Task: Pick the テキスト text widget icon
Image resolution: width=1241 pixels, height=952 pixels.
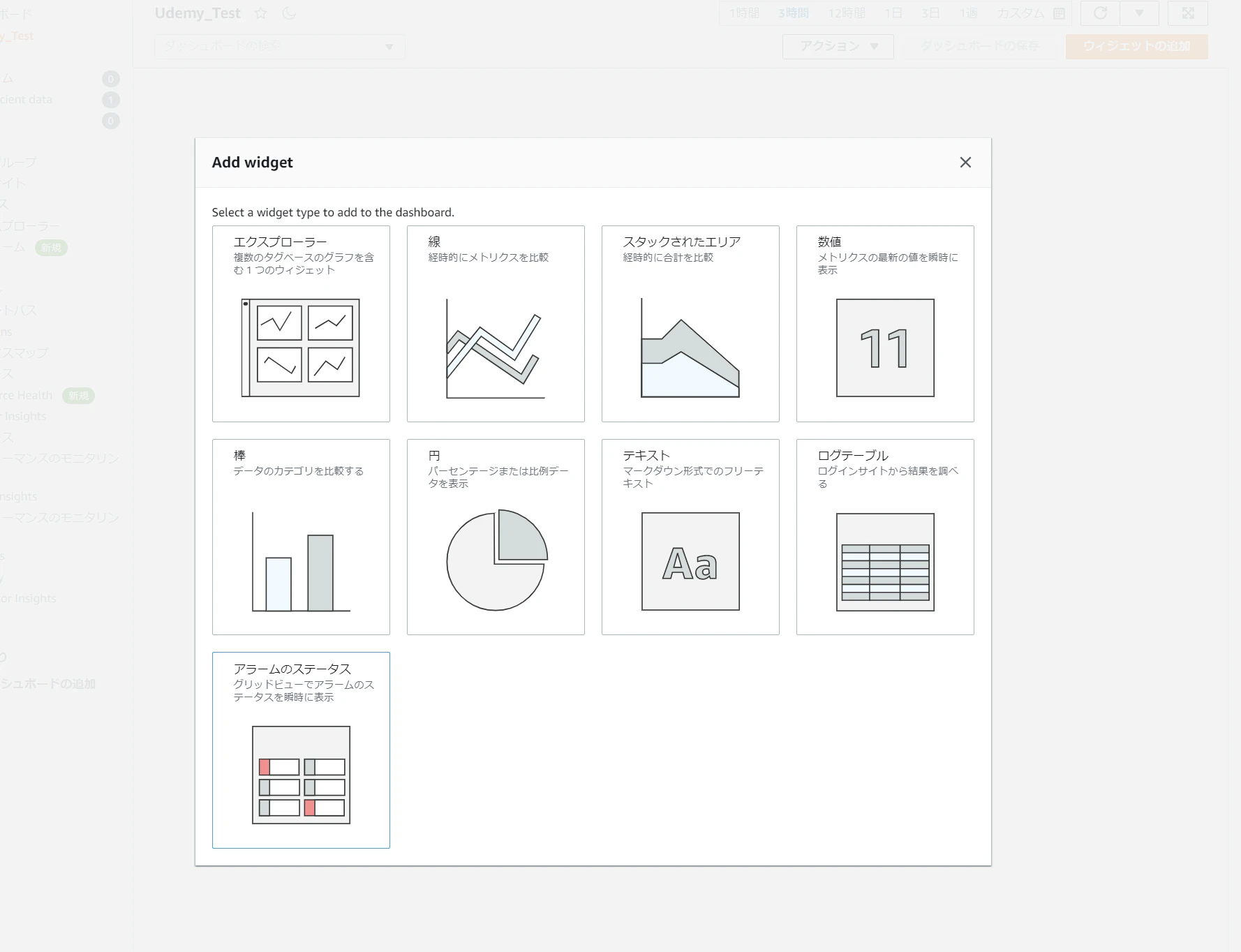Action: 690,561
